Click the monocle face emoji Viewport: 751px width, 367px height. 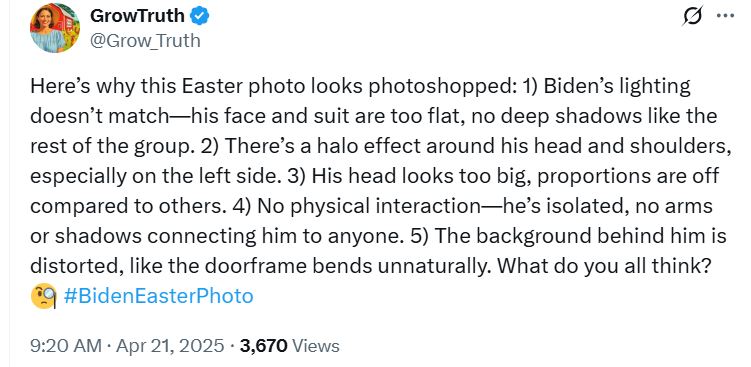[44, 297]
